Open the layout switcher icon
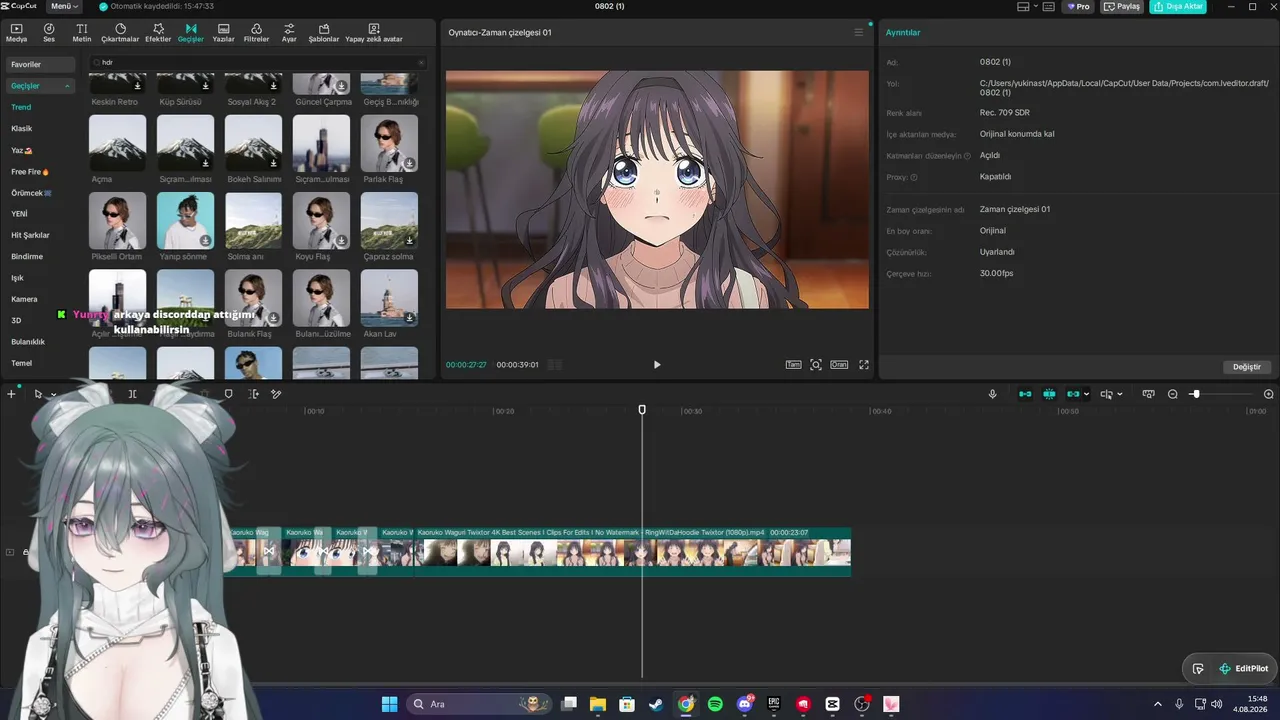 (x=1022, y=6)
